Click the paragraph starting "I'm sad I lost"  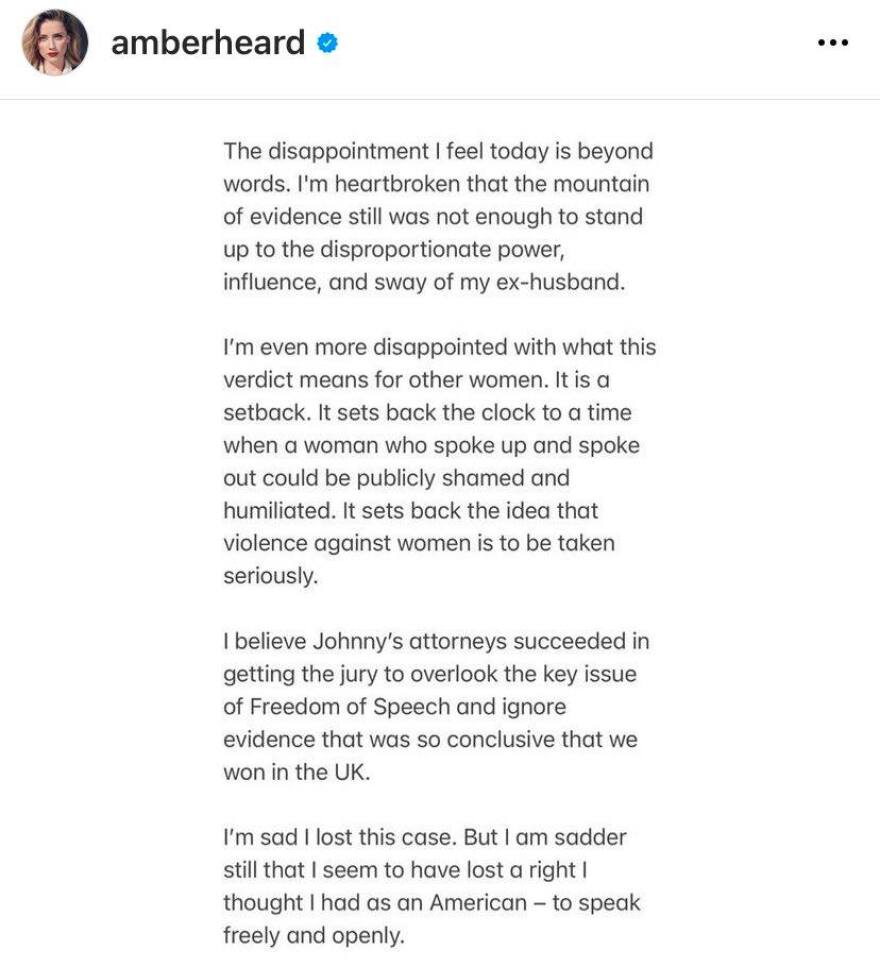(x=432, y=886)
